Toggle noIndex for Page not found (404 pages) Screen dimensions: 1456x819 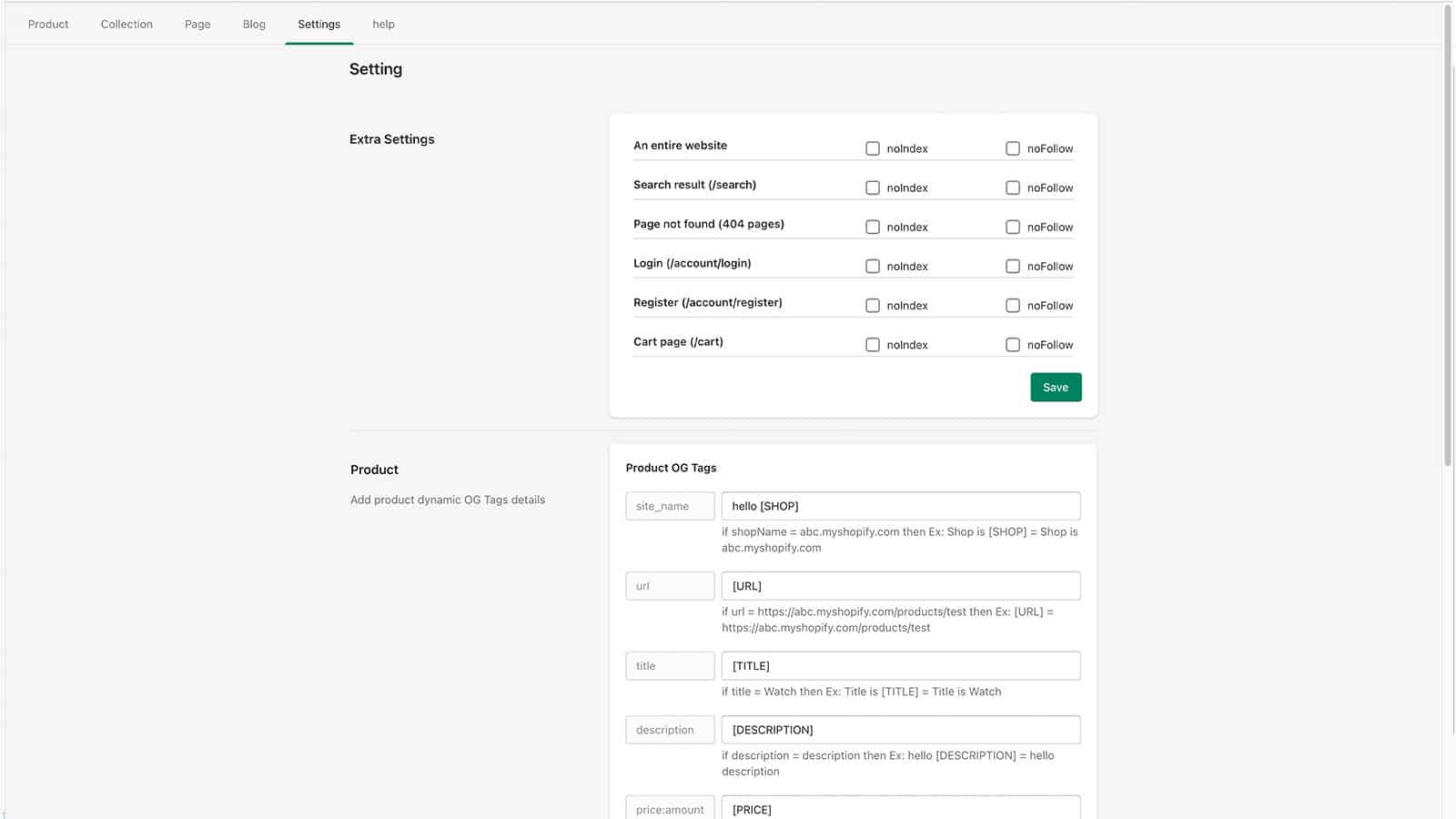[x=873, y=227]
